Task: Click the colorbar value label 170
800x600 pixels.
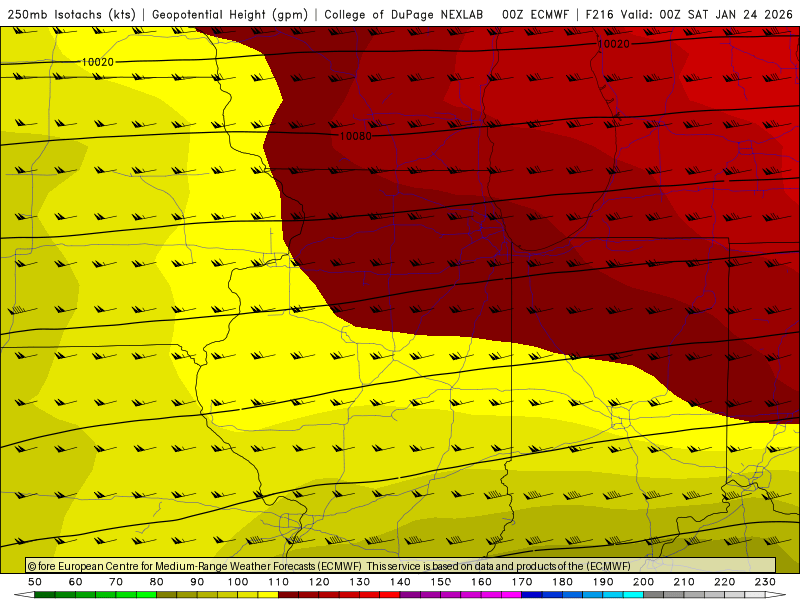Action: tap(521, 582)
